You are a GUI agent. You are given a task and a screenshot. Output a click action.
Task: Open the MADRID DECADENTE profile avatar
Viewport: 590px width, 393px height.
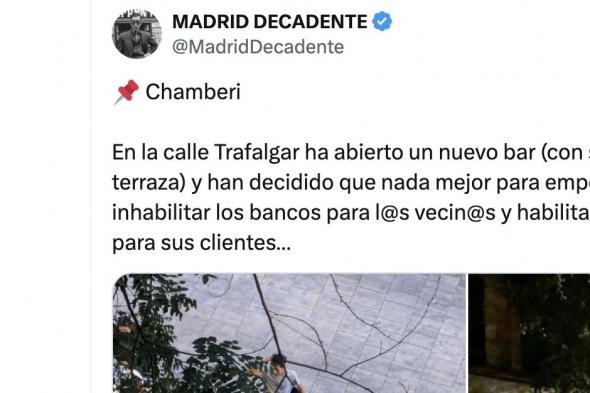(137, 34)
